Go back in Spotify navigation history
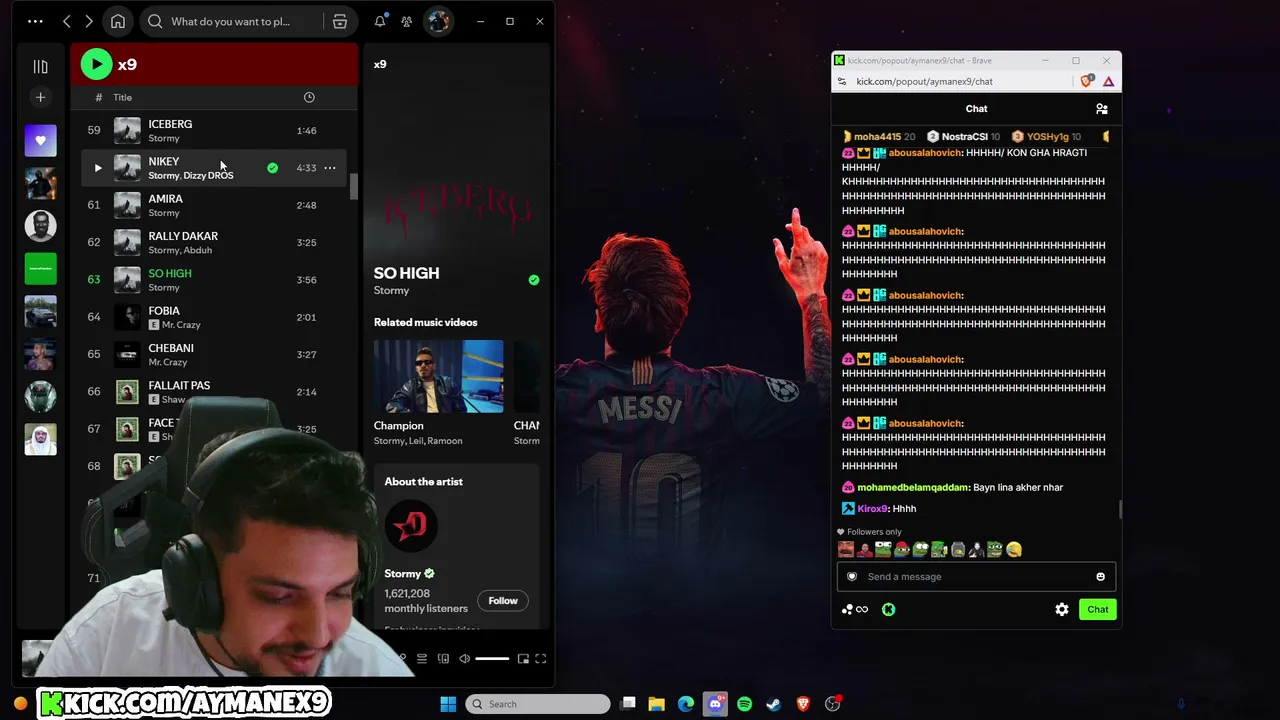Image resolution: width=1280 pixels, height=720 pixels. click(67, 21)
